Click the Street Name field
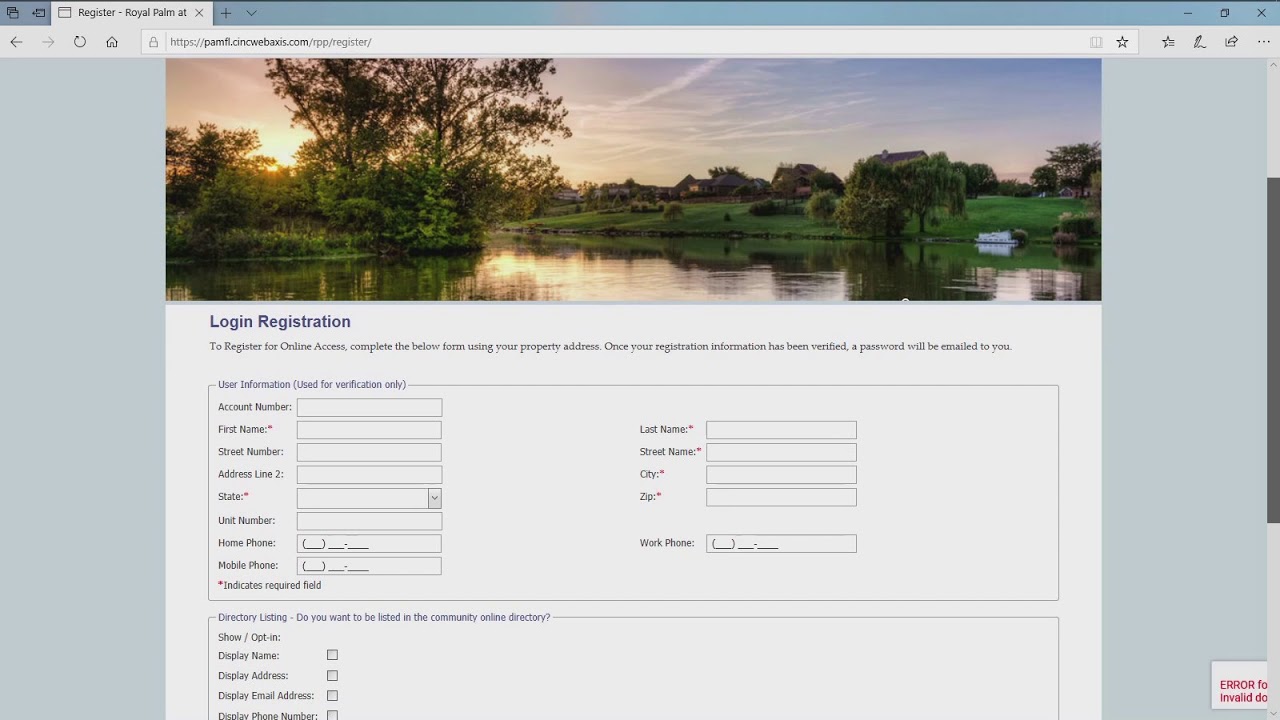 [781, 452]
